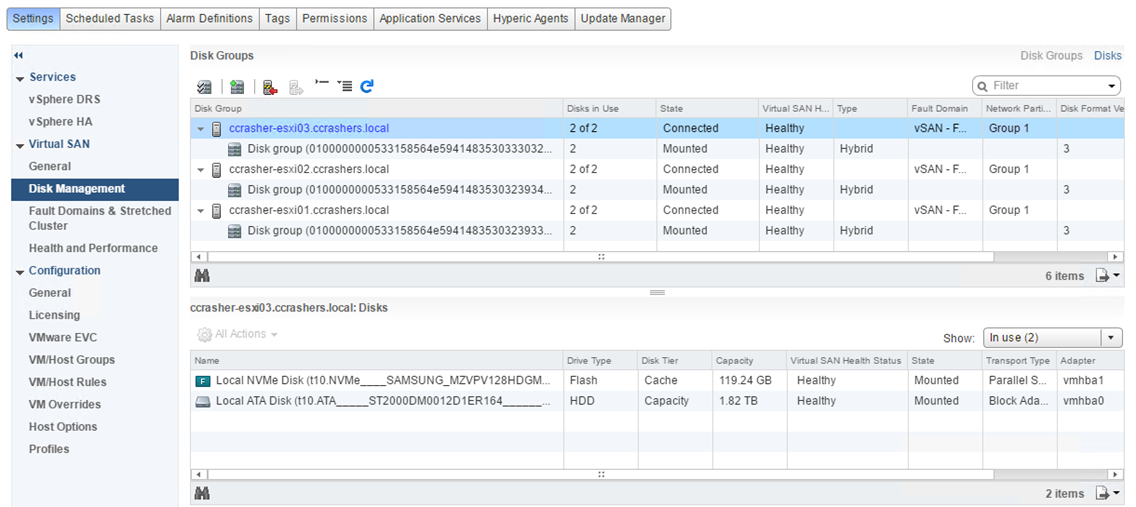Collapse the Services section
Screen dimensions: 1136x507
[x=20, y=78]
